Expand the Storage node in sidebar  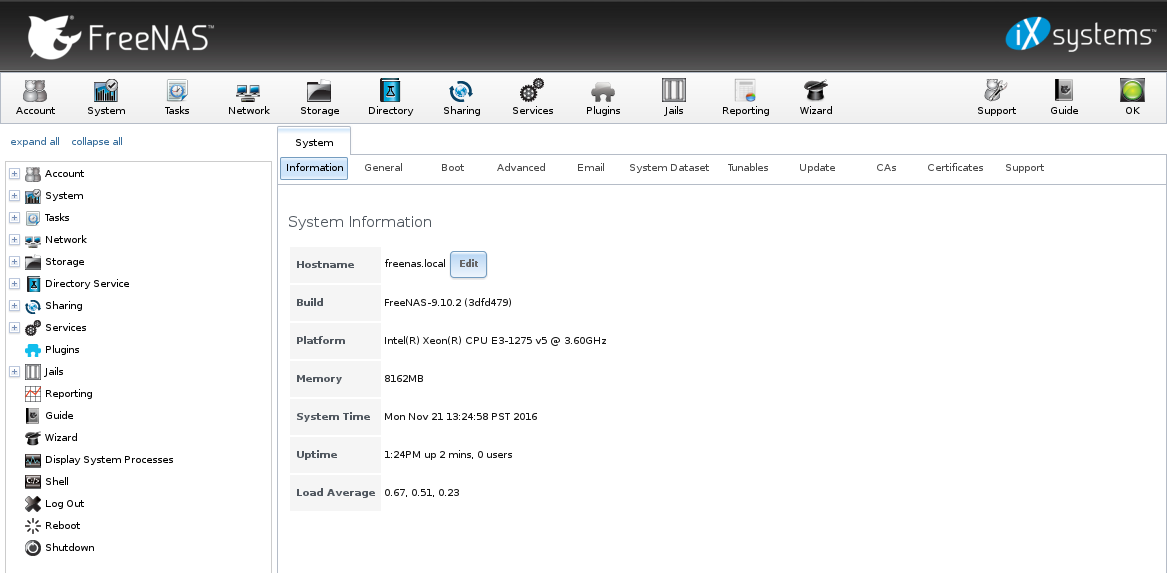point(14,261)
